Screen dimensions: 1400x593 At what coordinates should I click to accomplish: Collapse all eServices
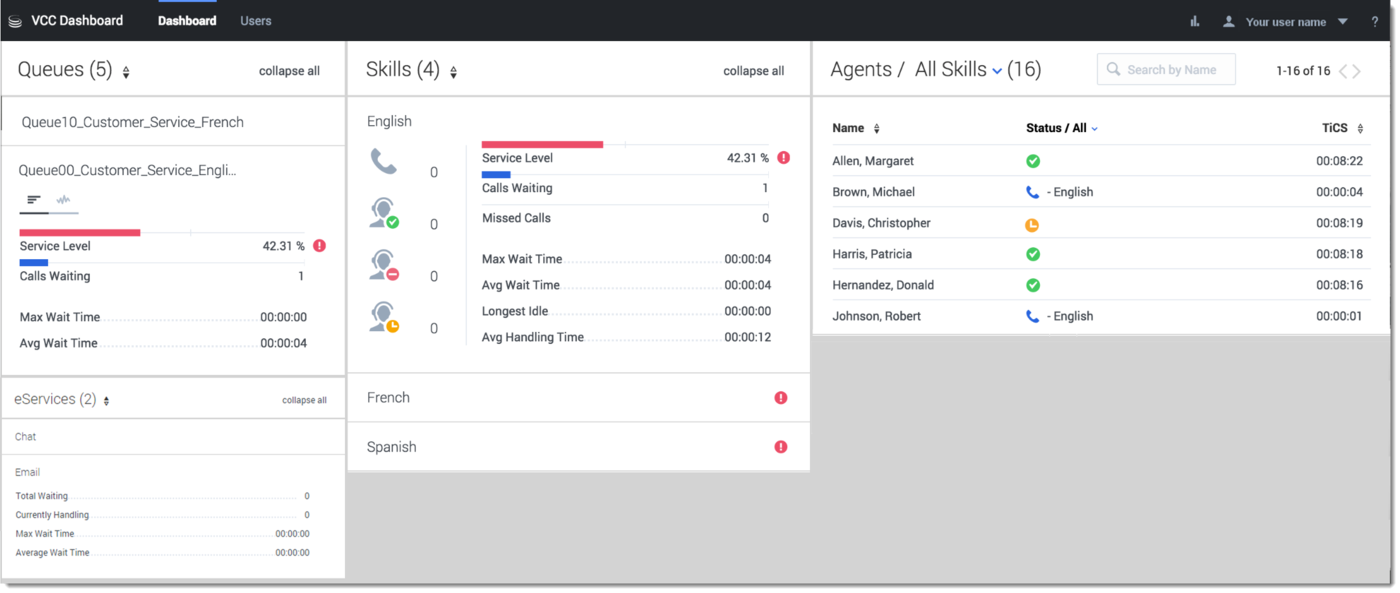[304, 400]
